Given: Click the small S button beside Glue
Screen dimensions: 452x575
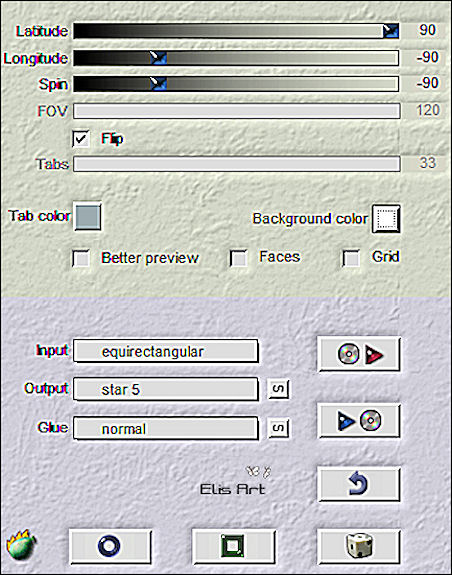Looking at the screenshot, I should (x=279, y=428).
